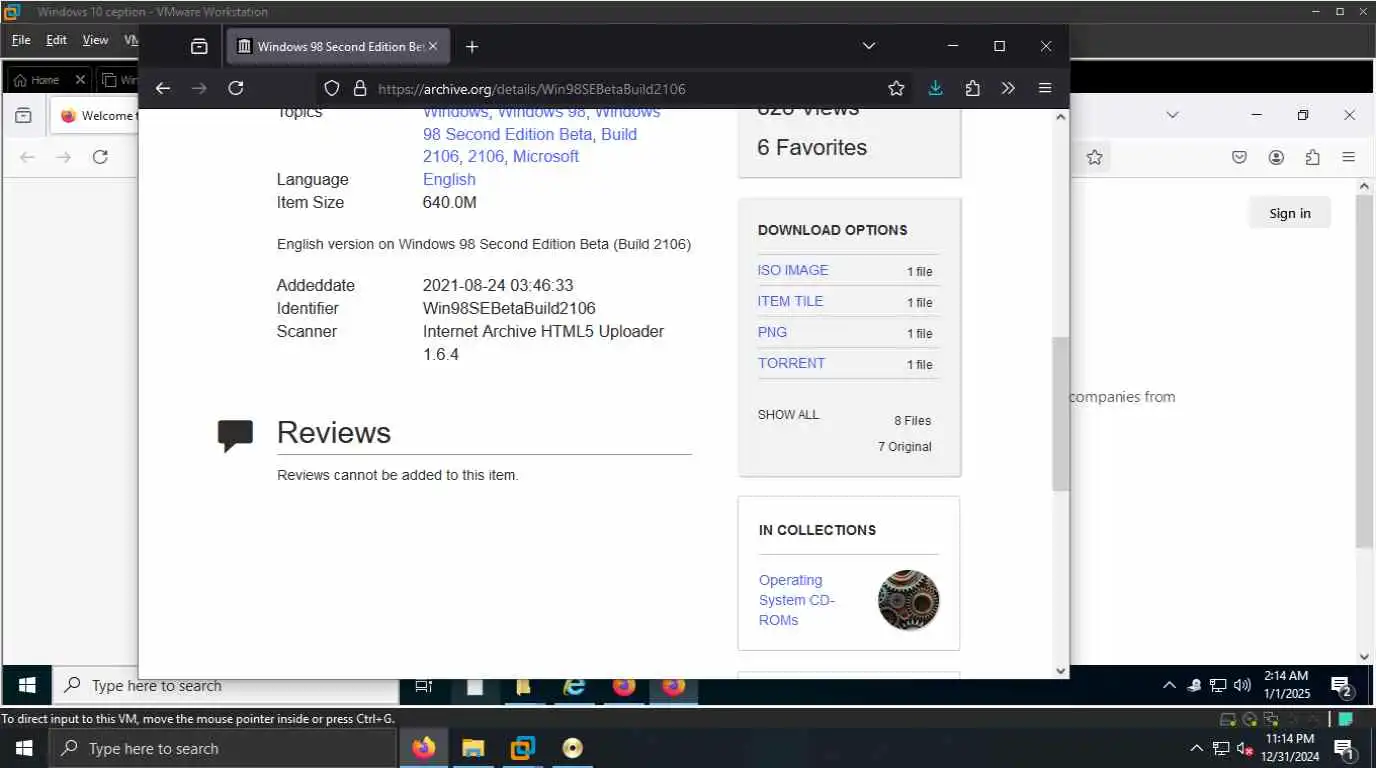Click the Item Size value 640.0M
Viewport: 1376px width, 768px height.
[449, 202]
